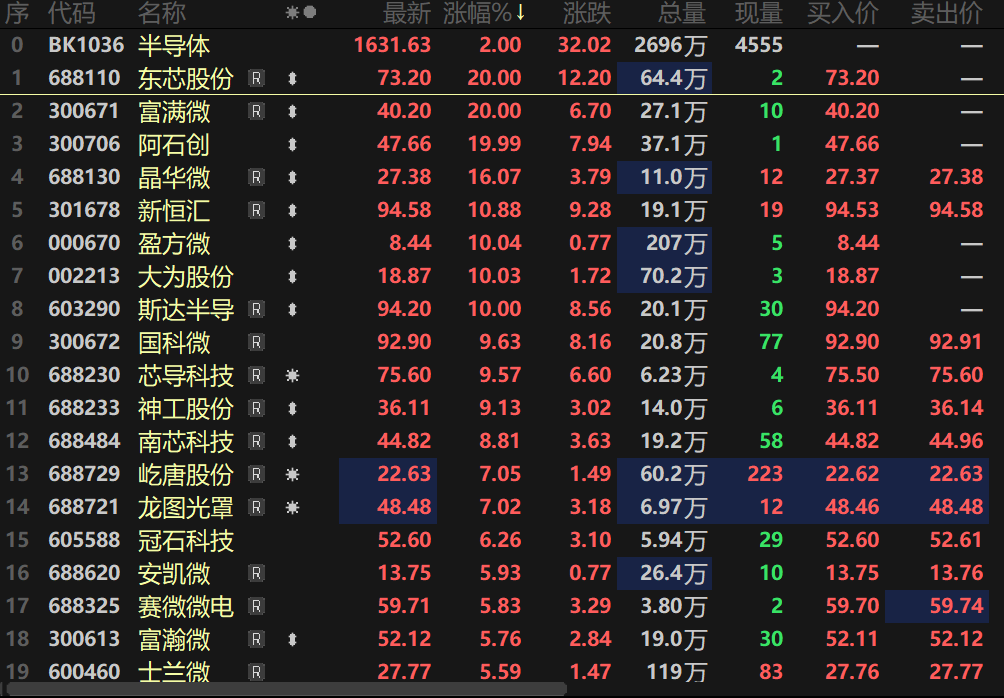Select stock name 南芯科技
1004x698 pixels.
pos(186,441)
